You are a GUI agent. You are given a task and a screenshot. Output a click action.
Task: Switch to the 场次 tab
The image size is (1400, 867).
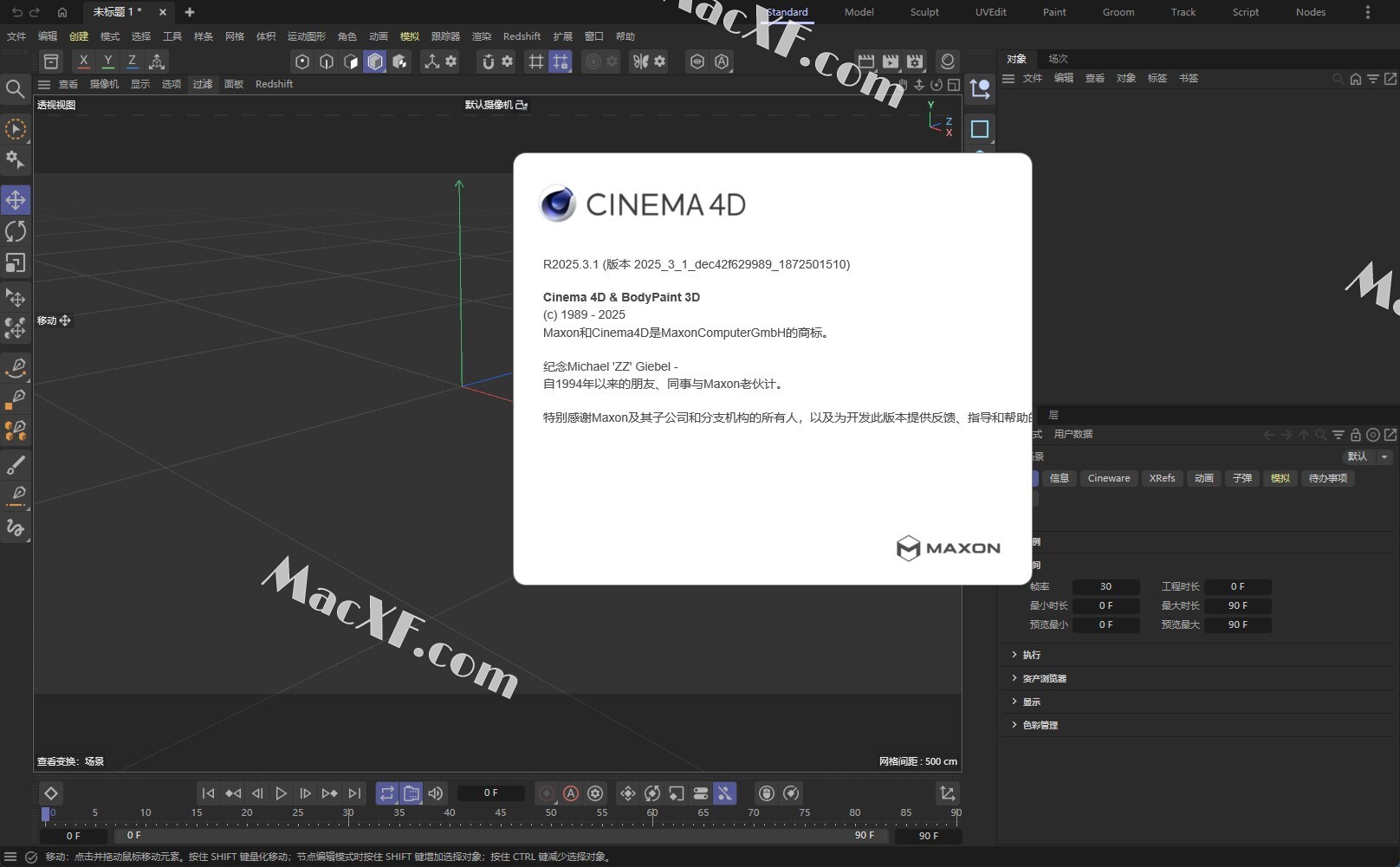(1058, 59)
